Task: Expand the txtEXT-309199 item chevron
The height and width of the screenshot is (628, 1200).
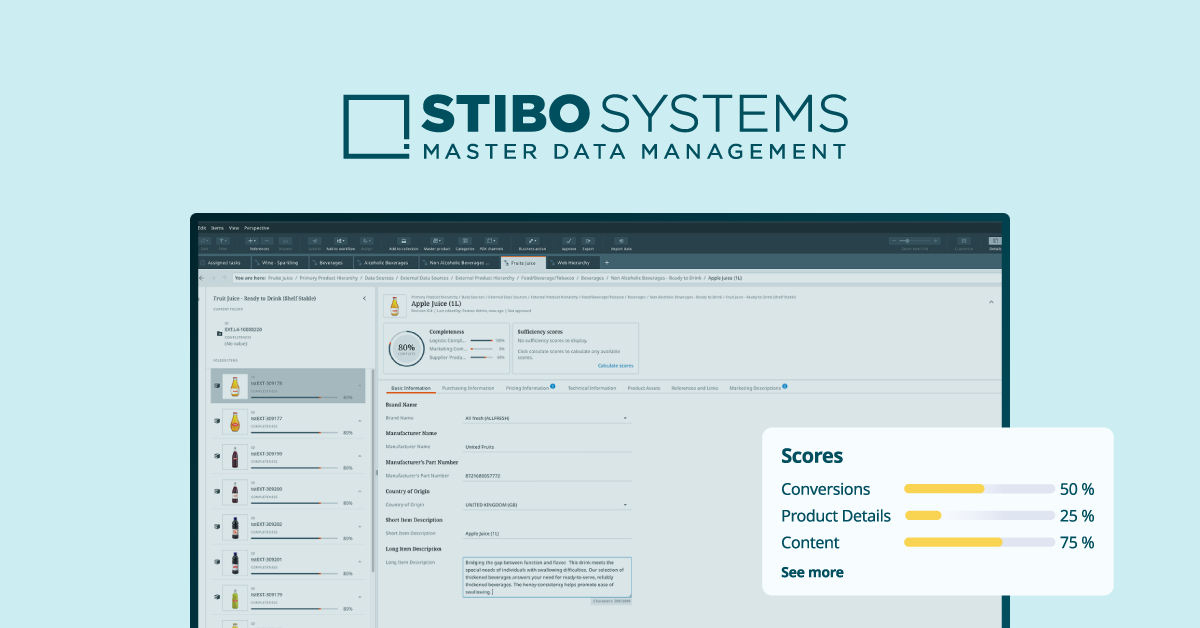Action: pyautogui.click(x=360, y=456)
